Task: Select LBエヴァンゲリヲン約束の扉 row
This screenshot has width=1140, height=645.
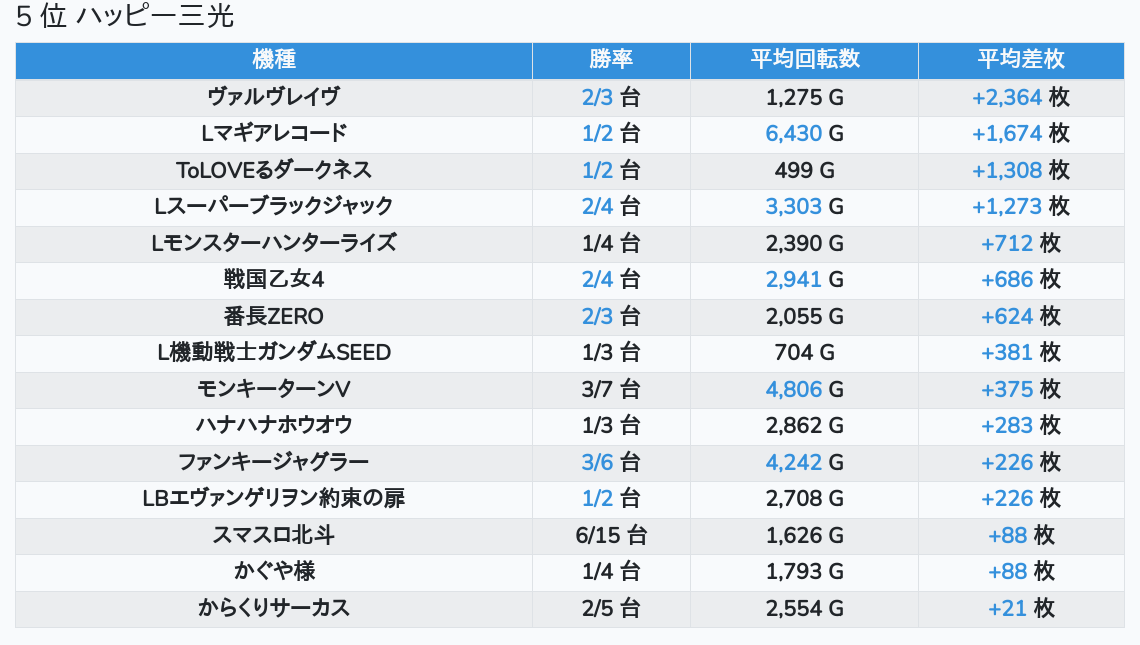Action: click(273, 498)
